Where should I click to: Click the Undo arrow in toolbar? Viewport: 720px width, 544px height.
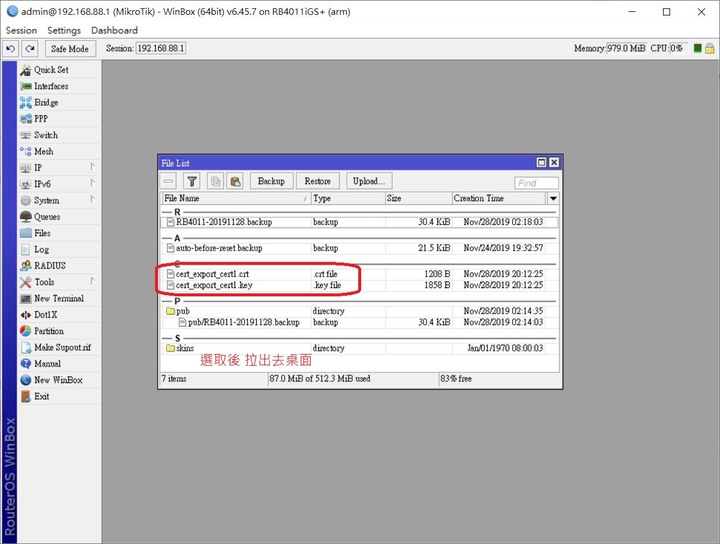[x=11, y=49]
